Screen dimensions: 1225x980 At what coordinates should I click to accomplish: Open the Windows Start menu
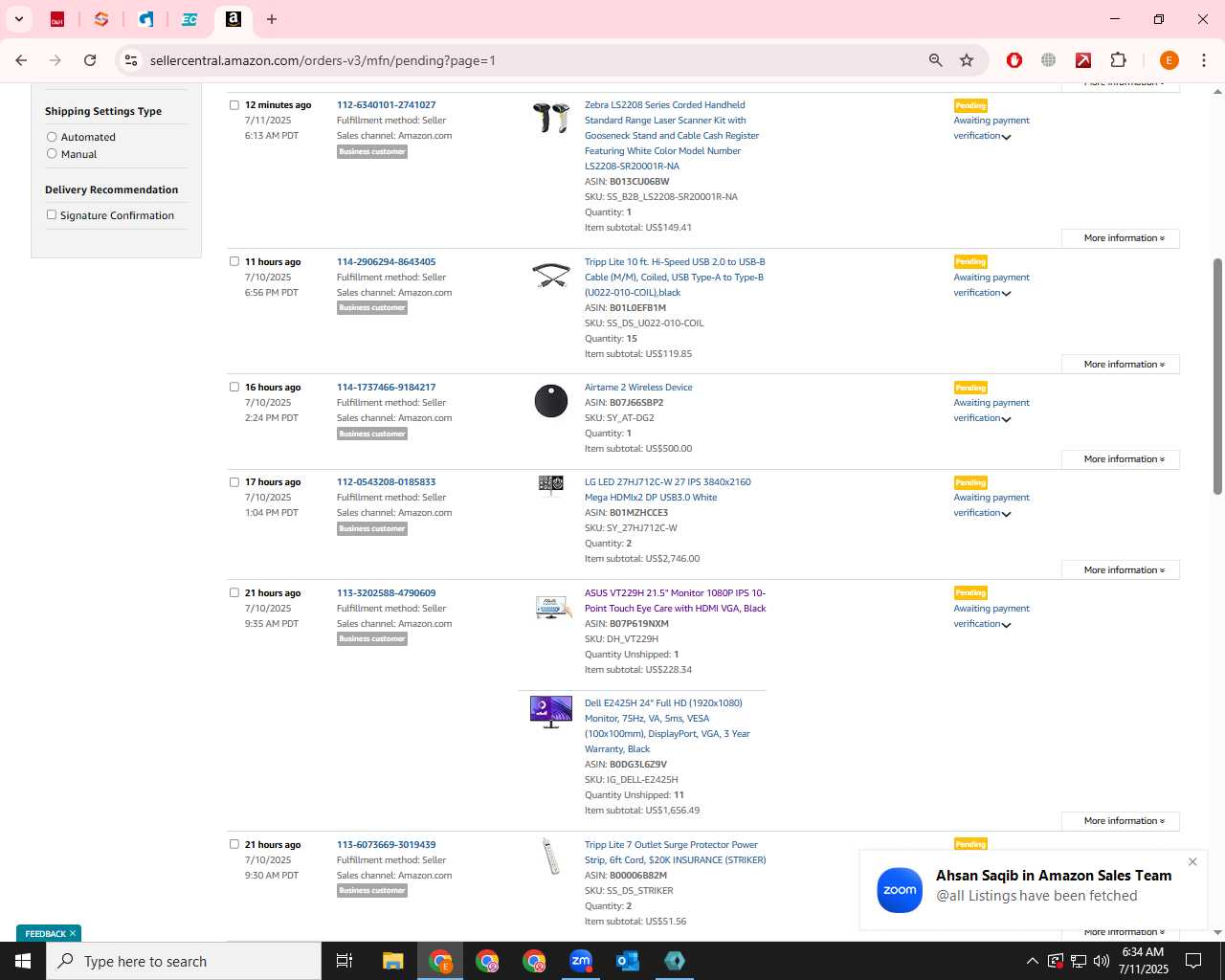tap(23, 961)
